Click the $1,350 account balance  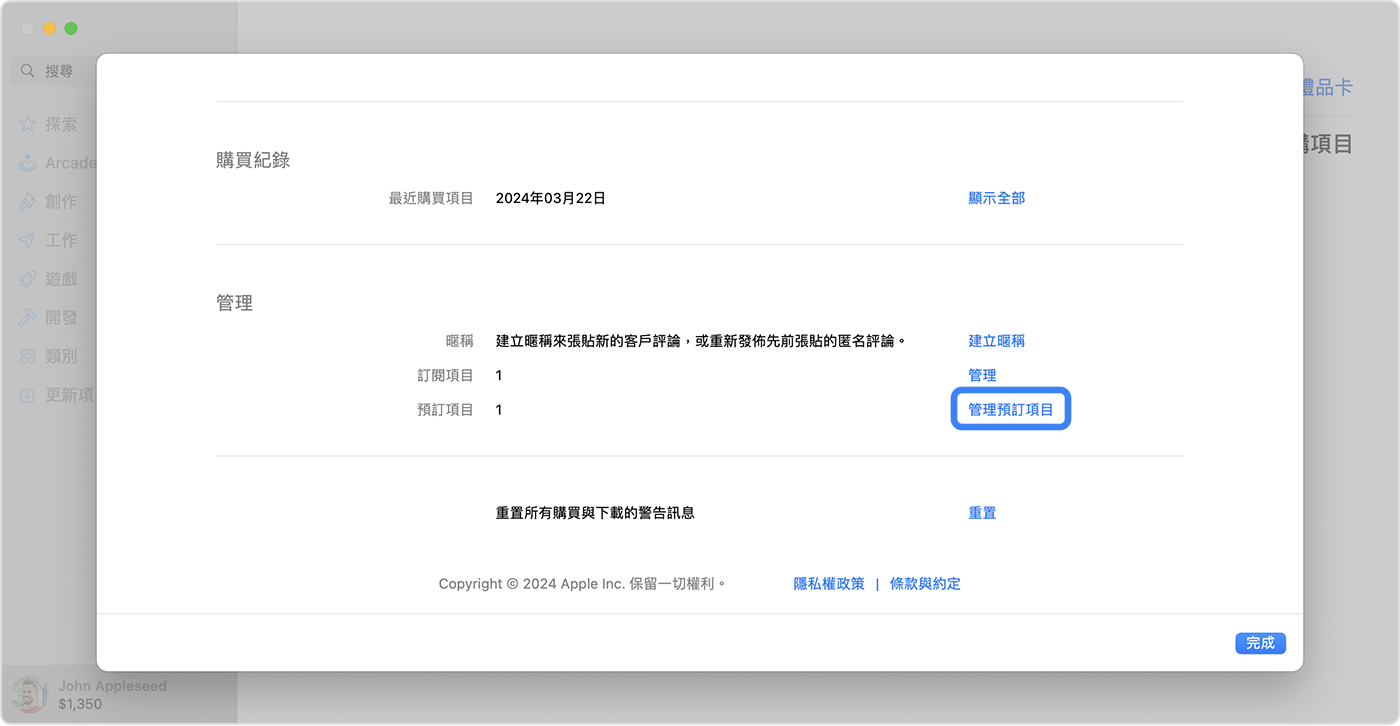[80, 704]
